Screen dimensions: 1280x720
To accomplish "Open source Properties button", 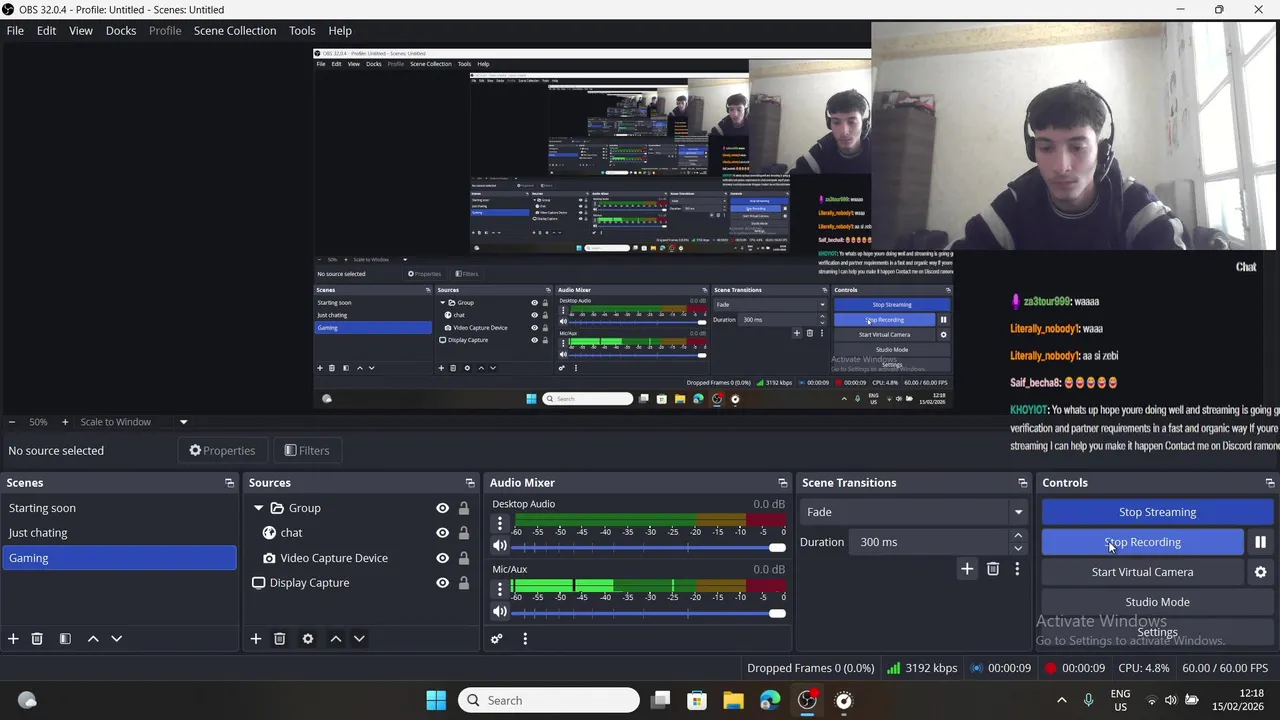I will coord(222,451).
